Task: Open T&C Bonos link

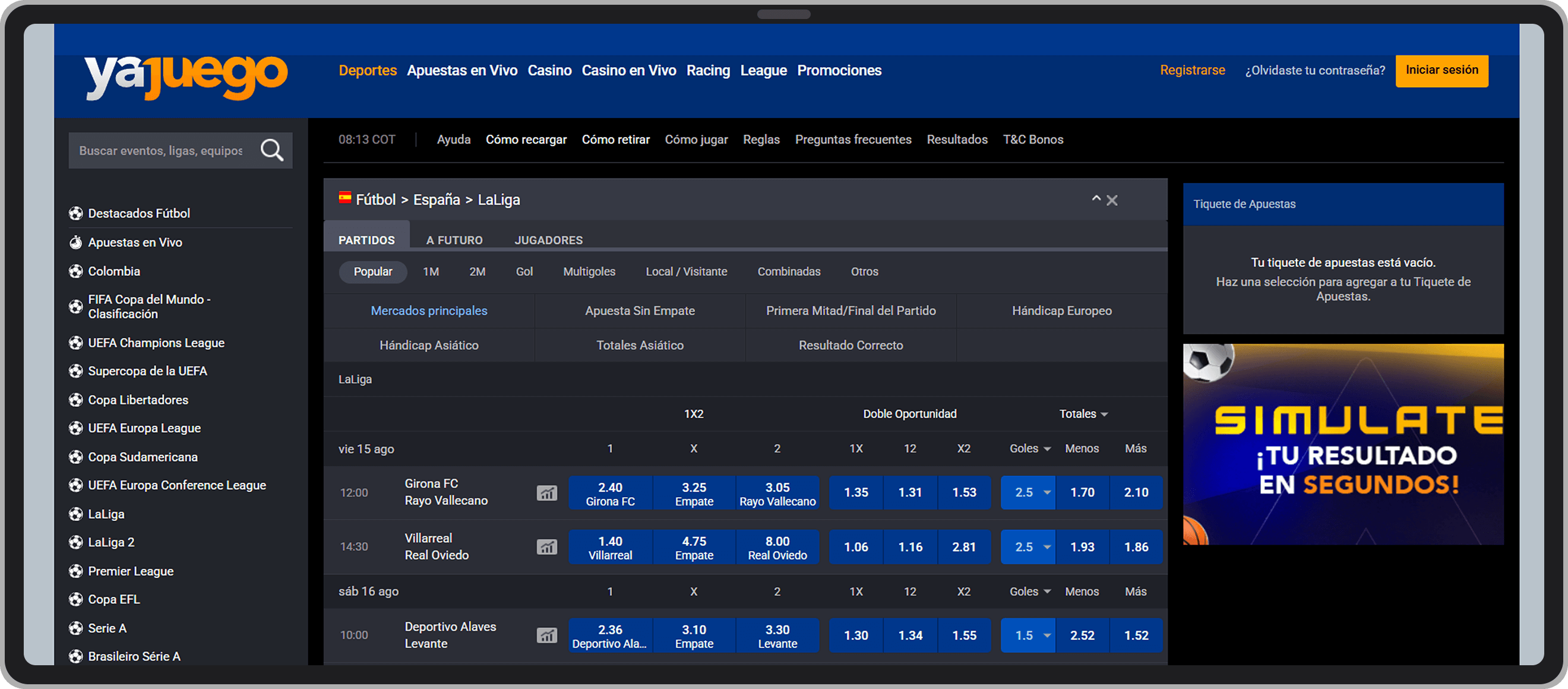Action: (1033, 140)
